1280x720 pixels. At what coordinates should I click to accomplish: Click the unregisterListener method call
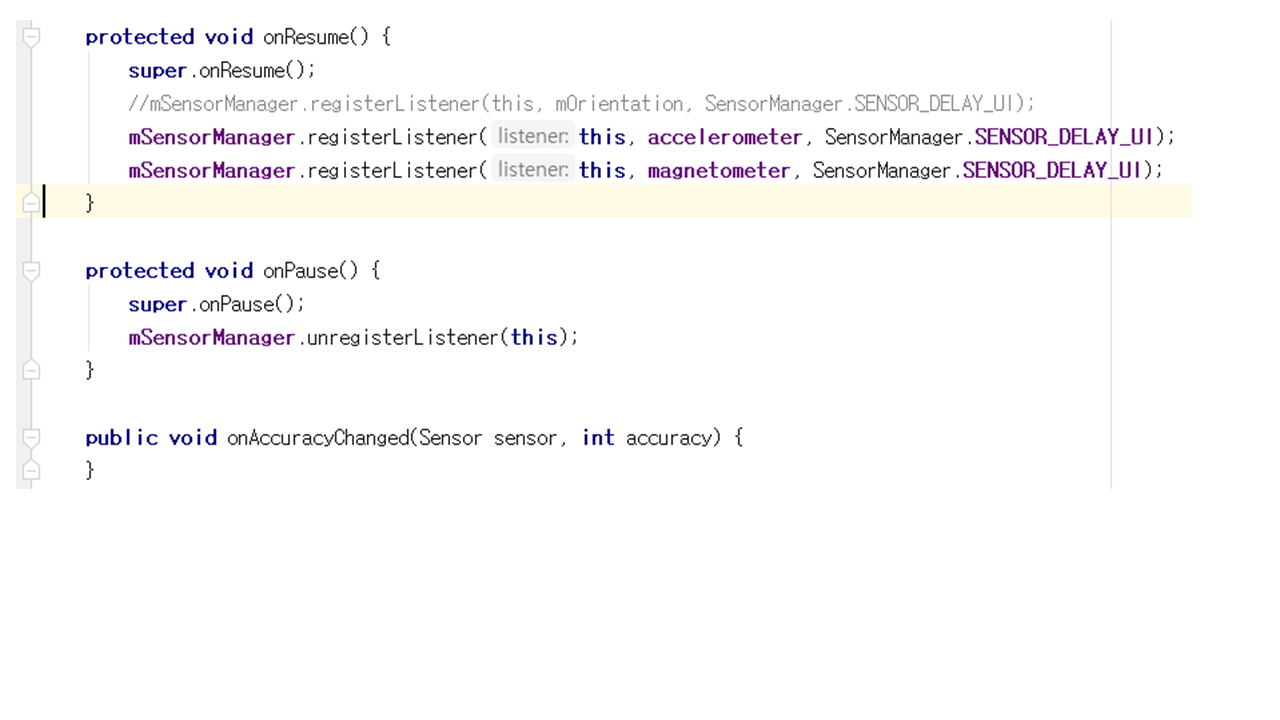(x=402, y=338)
